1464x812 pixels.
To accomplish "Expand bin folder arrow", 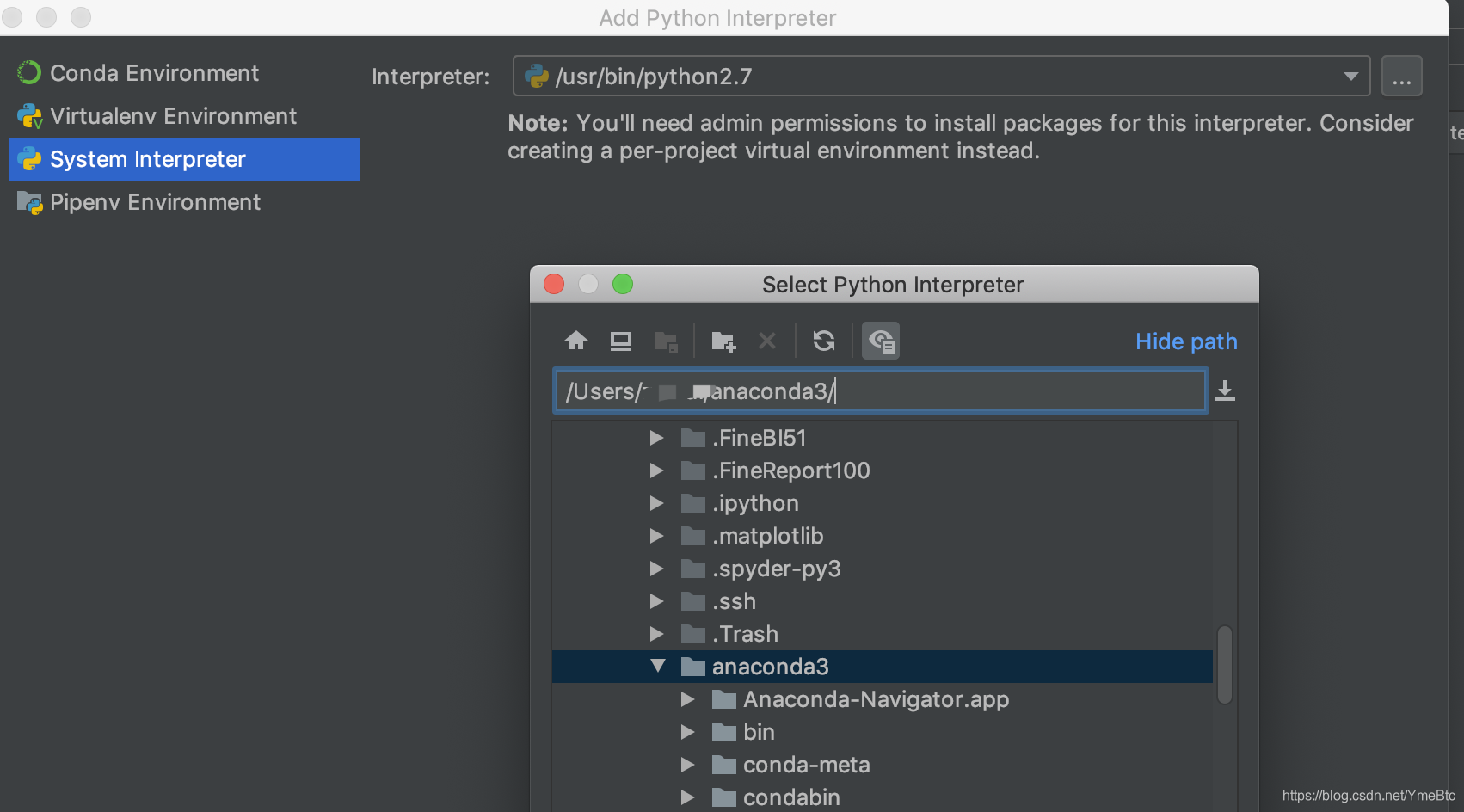I will click(687, 732).
